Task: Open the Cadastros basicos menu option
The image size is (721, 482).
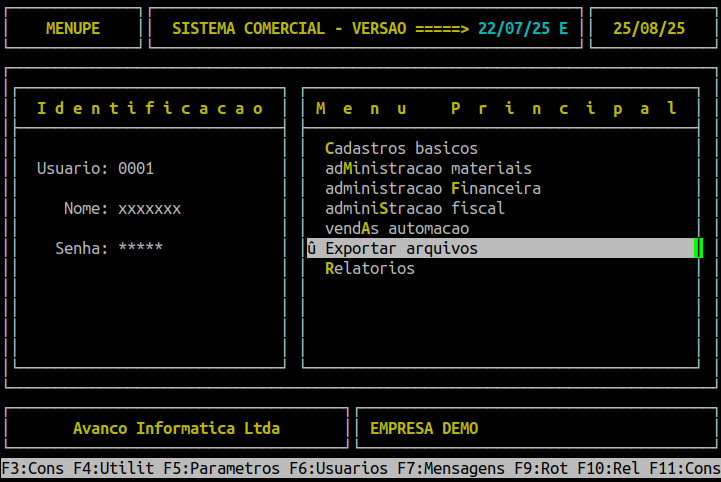Action: pos(401,149)
